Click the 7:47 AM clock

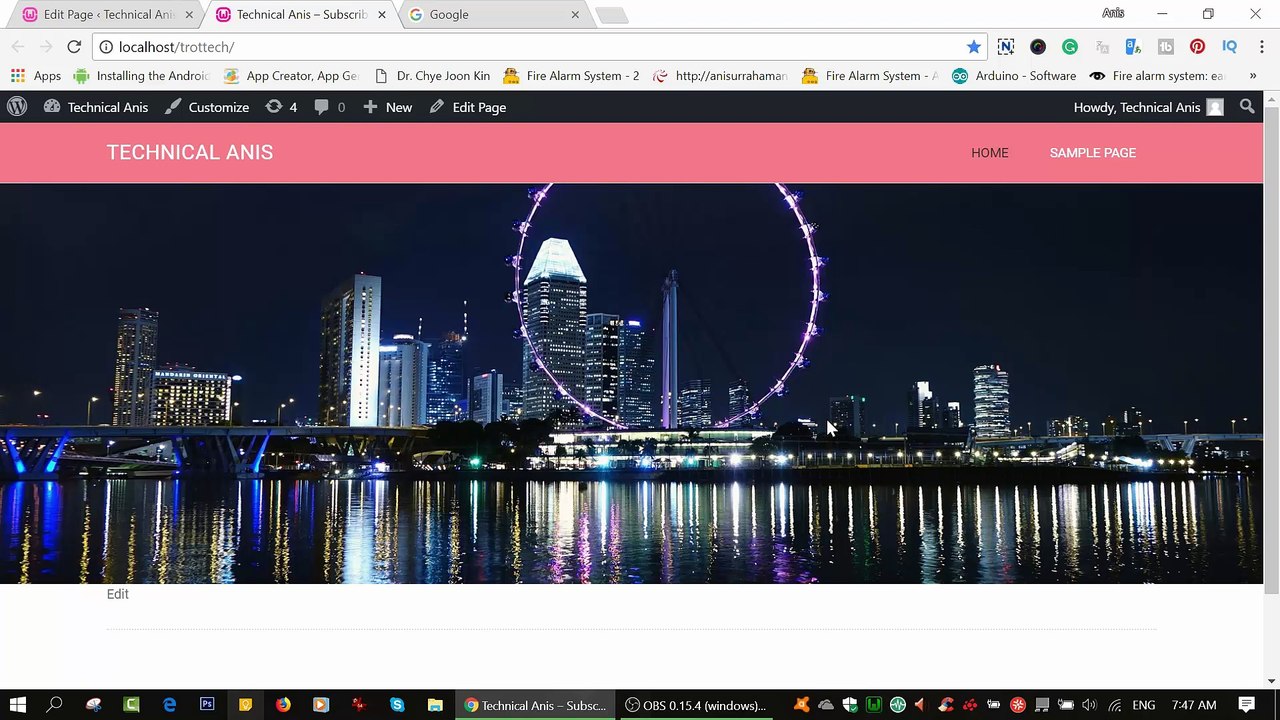[1194, 705]
